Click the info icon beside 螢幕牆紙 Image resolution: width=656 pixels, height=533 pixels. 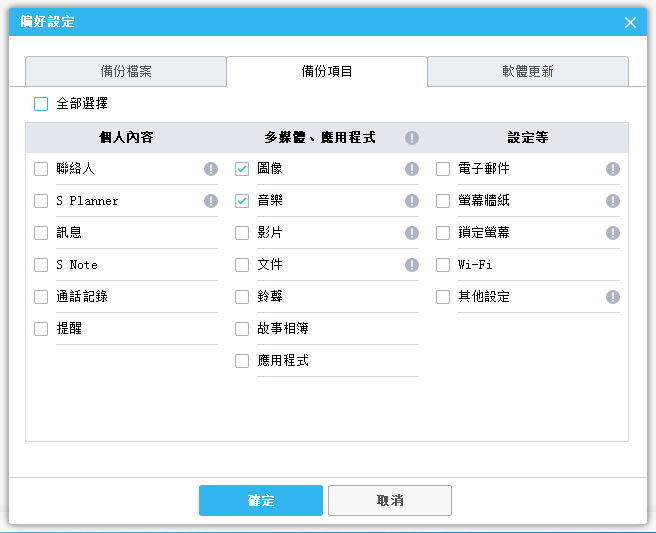[x=613, y=201]
